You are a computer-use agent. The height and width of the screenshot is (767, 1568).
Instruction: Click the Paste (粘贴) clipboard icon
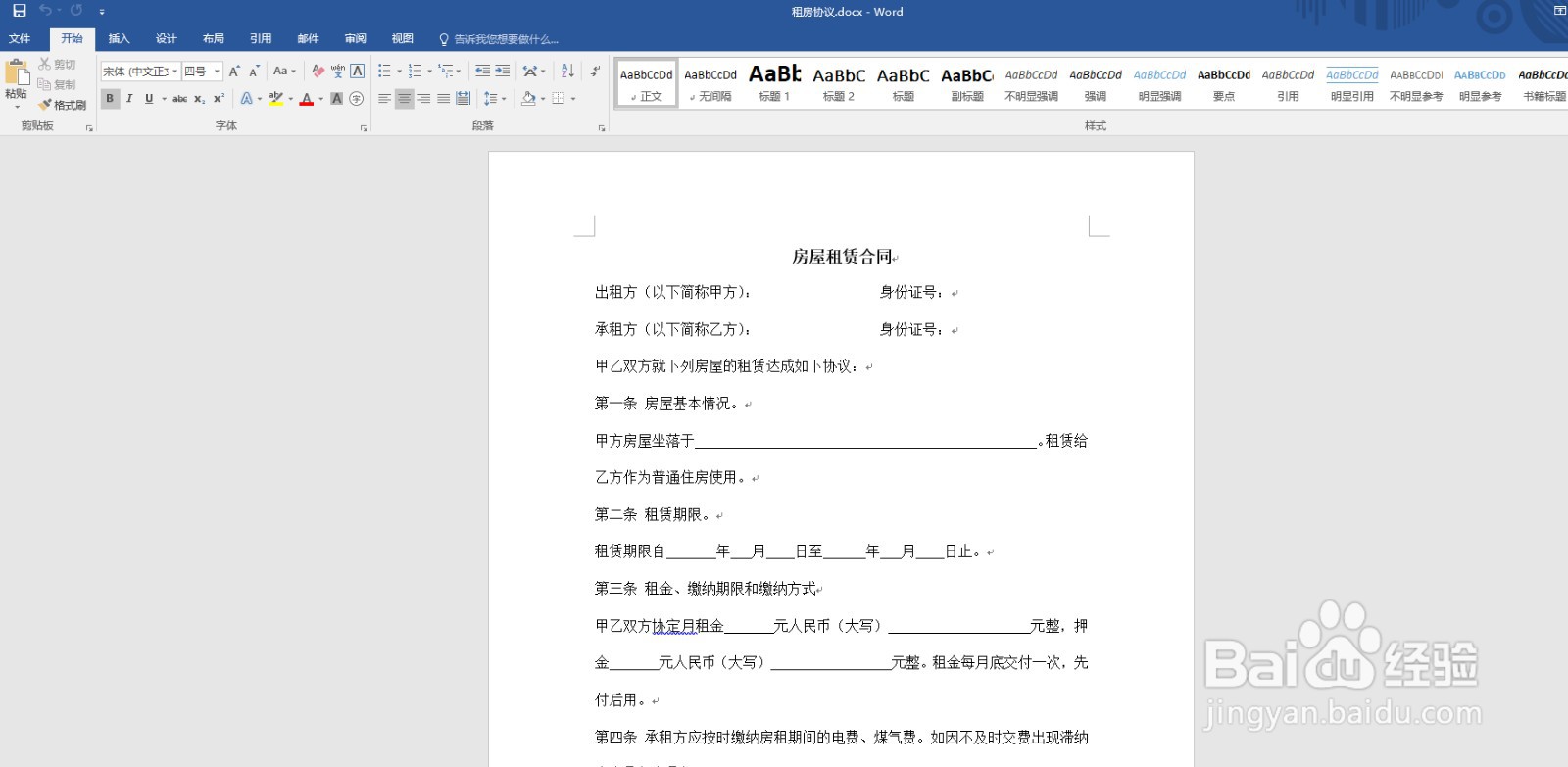[17, 73]
